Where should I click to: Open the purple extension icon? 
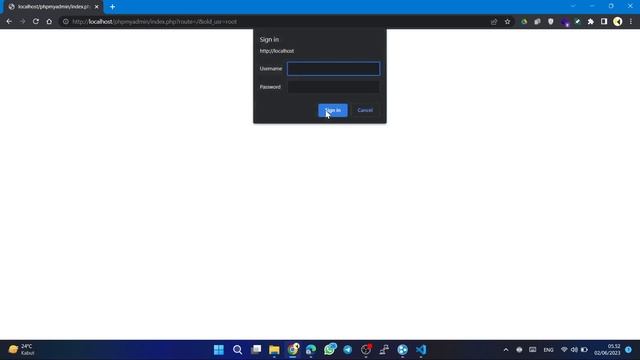(x=565, y=22)
